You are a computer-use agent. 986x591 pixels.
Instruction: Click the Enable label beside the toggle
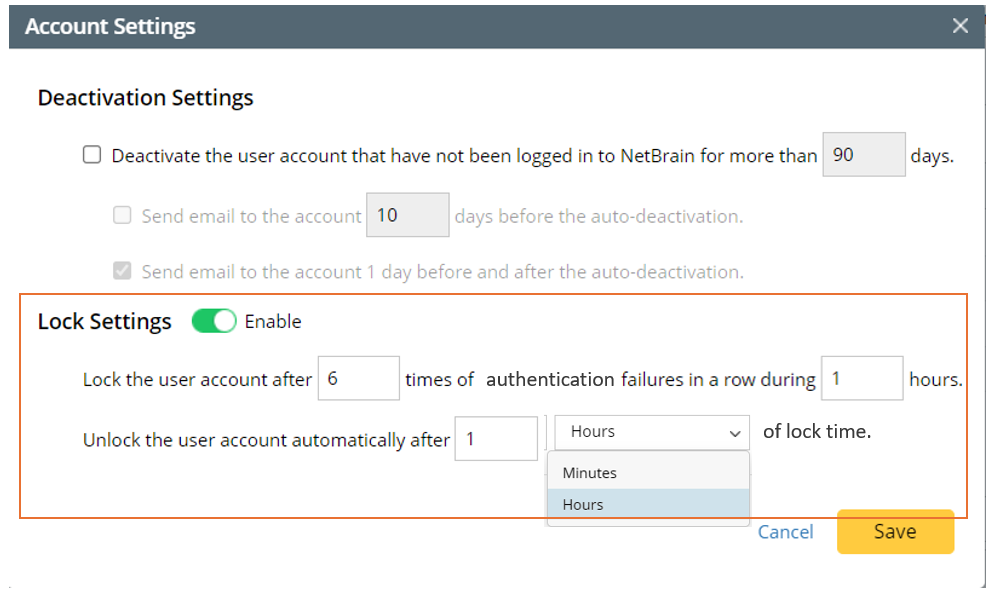point(273,321)
